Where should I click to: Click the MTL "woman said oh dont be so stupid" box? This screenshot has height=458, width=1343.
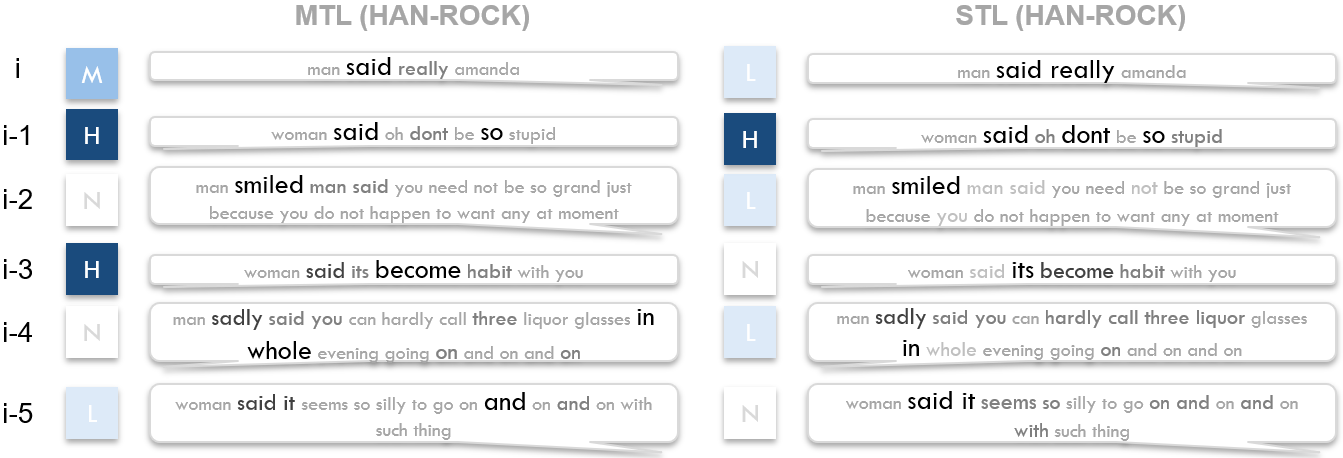pyautogui.click(x=414, y=133)
